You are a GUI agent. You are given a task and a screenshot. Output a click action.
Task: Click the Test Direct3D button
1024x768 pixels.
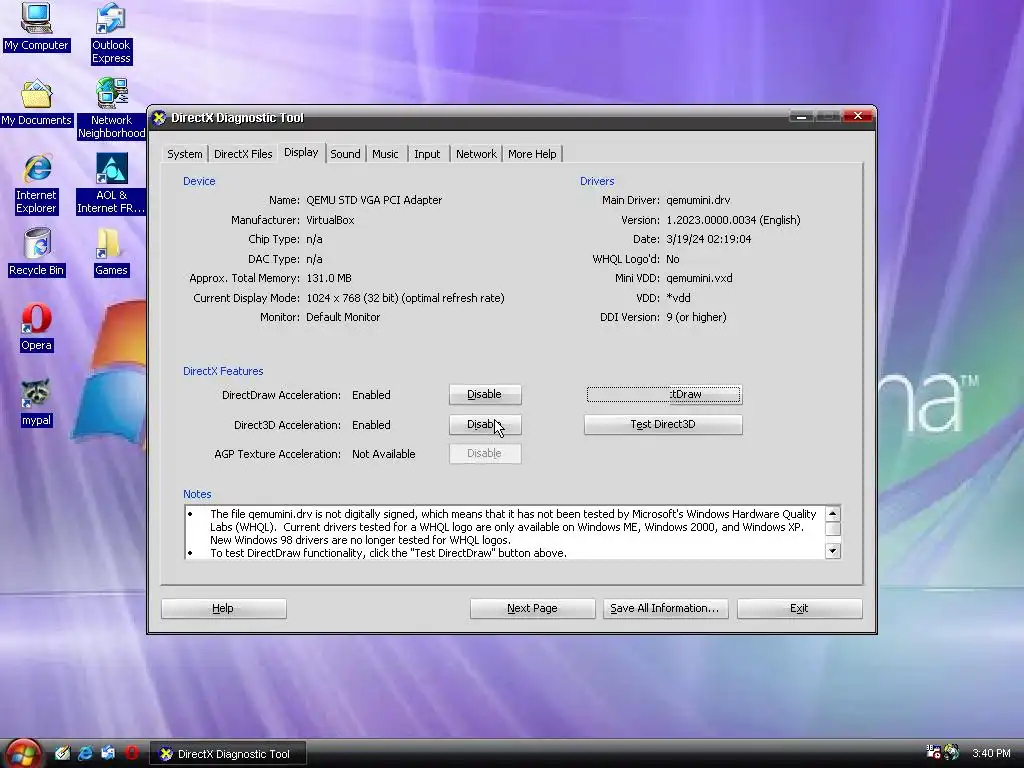coord(664,424)
